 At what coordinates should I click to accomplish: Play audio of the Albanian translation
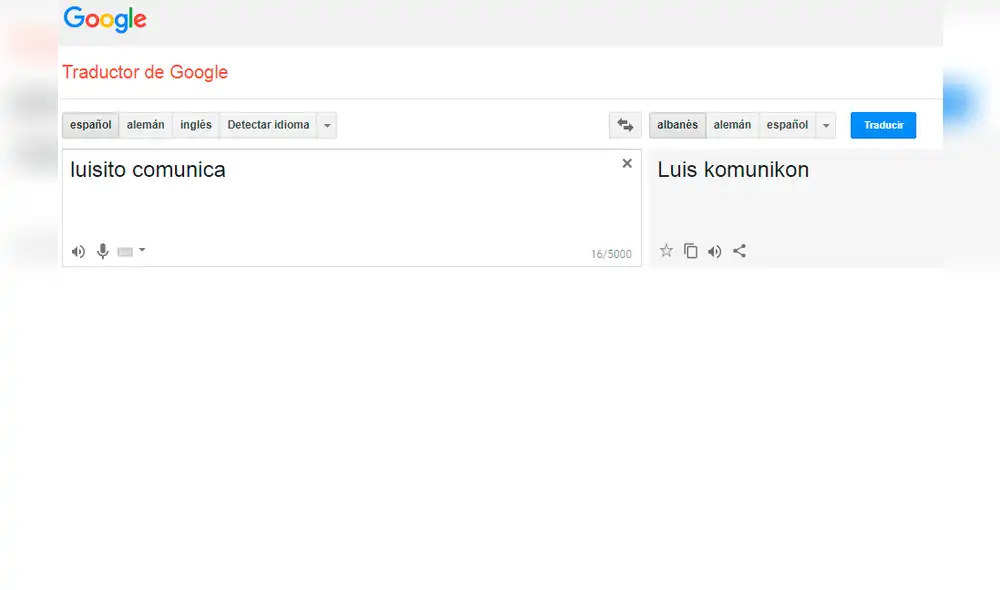715,251
